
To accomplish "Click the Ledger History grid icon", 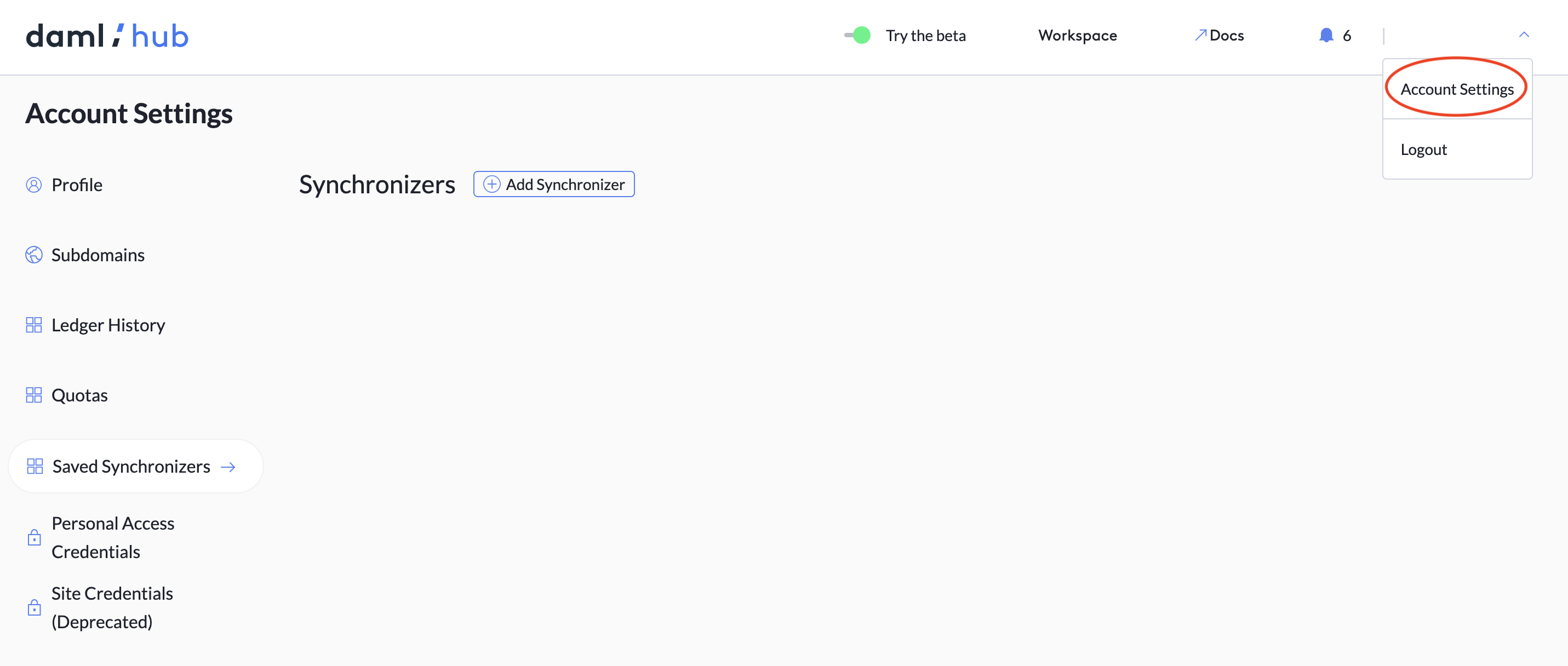I will pos(34,324).
